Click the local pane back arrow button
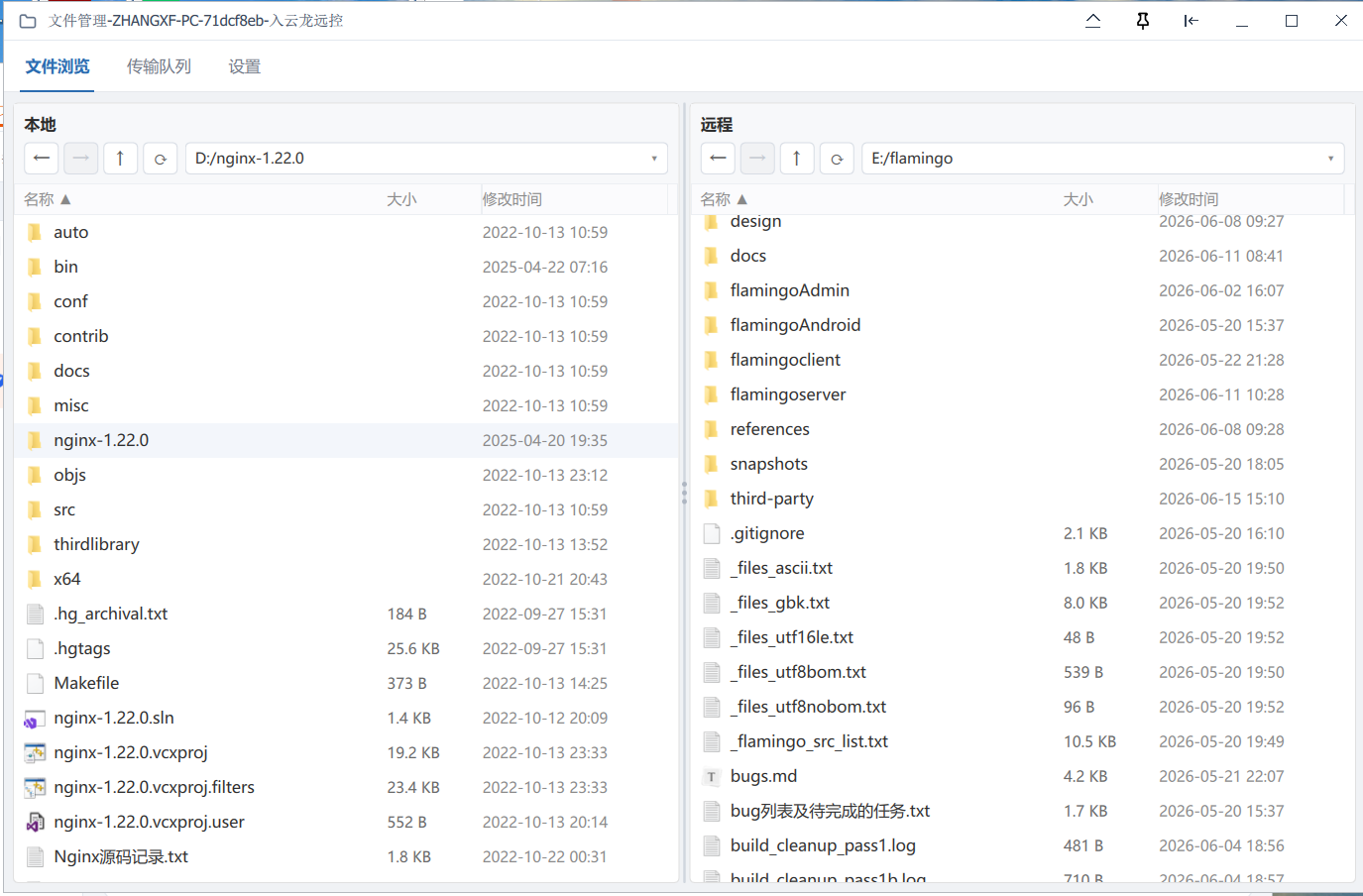This screenshot has height=896, width=1363. (42, 158)
